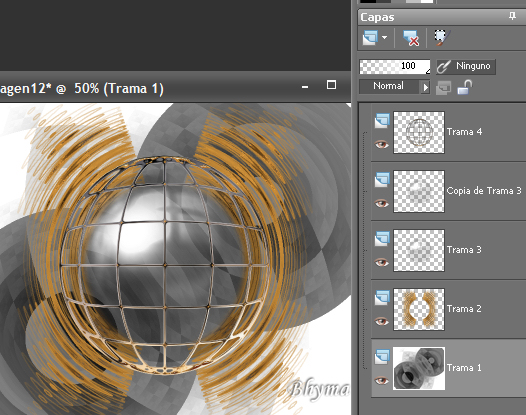Click the Capas panel title

[x=377, y=17]
